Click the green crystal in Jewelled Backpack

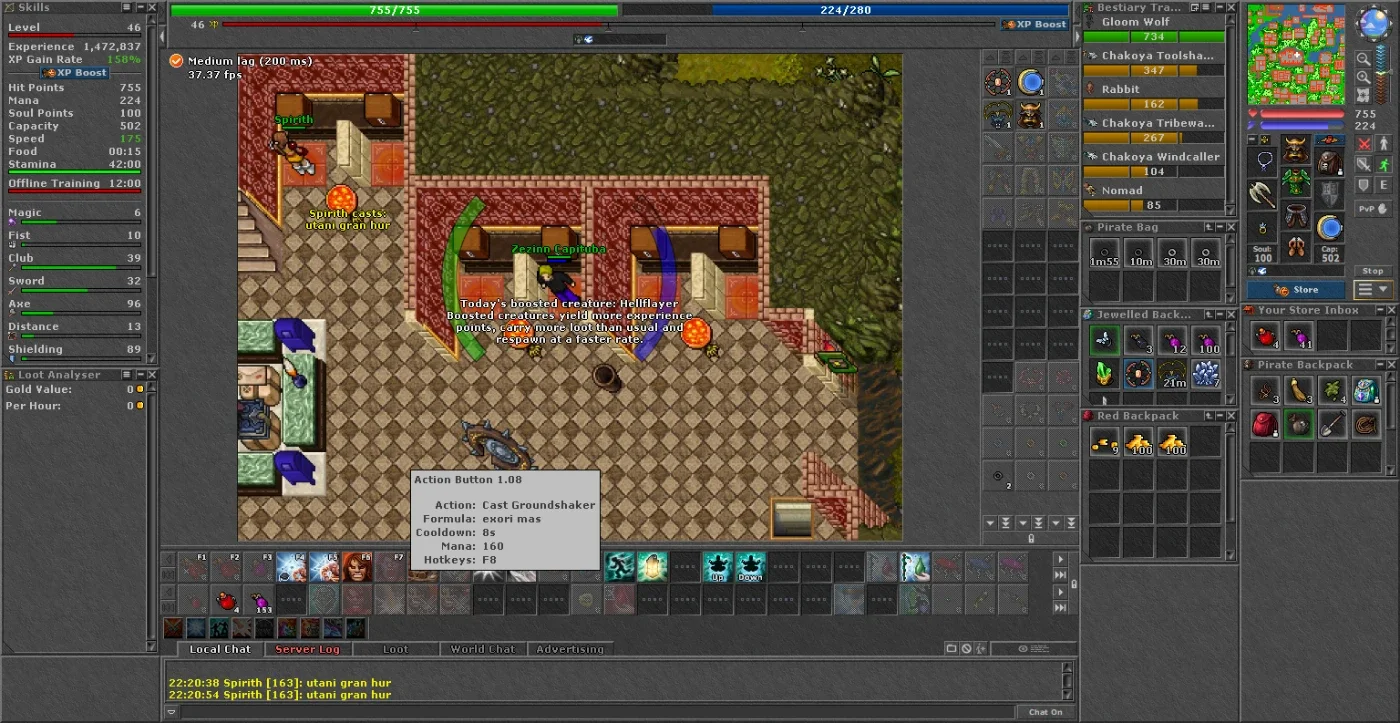(1104, 374)
